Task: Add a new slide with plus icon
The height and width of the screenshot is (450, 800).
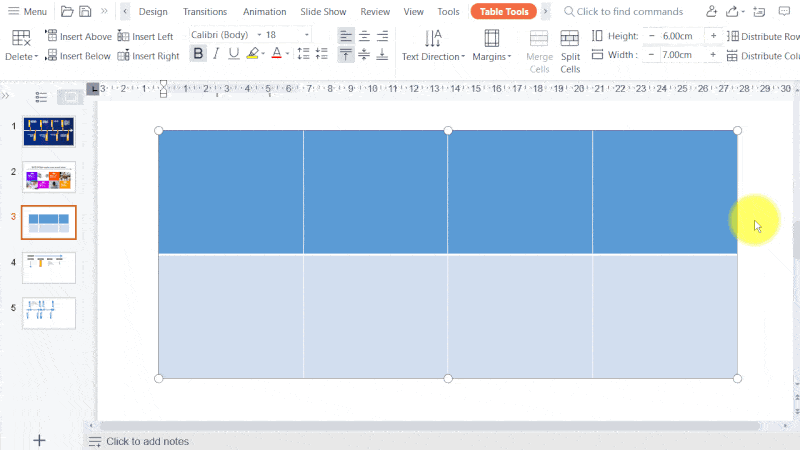Action: point(39,440)
